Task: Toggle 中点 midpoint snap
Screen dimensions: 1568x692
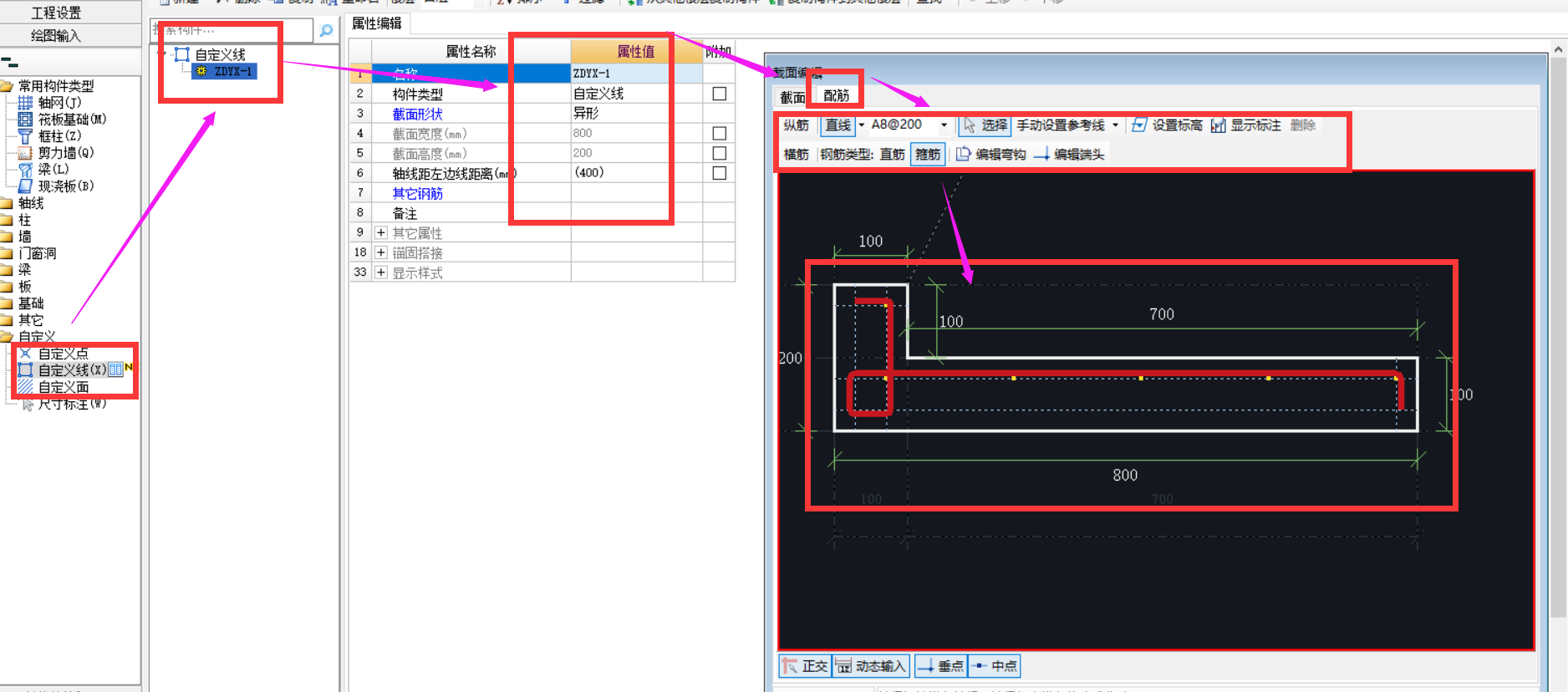Action: pos(994,666)
